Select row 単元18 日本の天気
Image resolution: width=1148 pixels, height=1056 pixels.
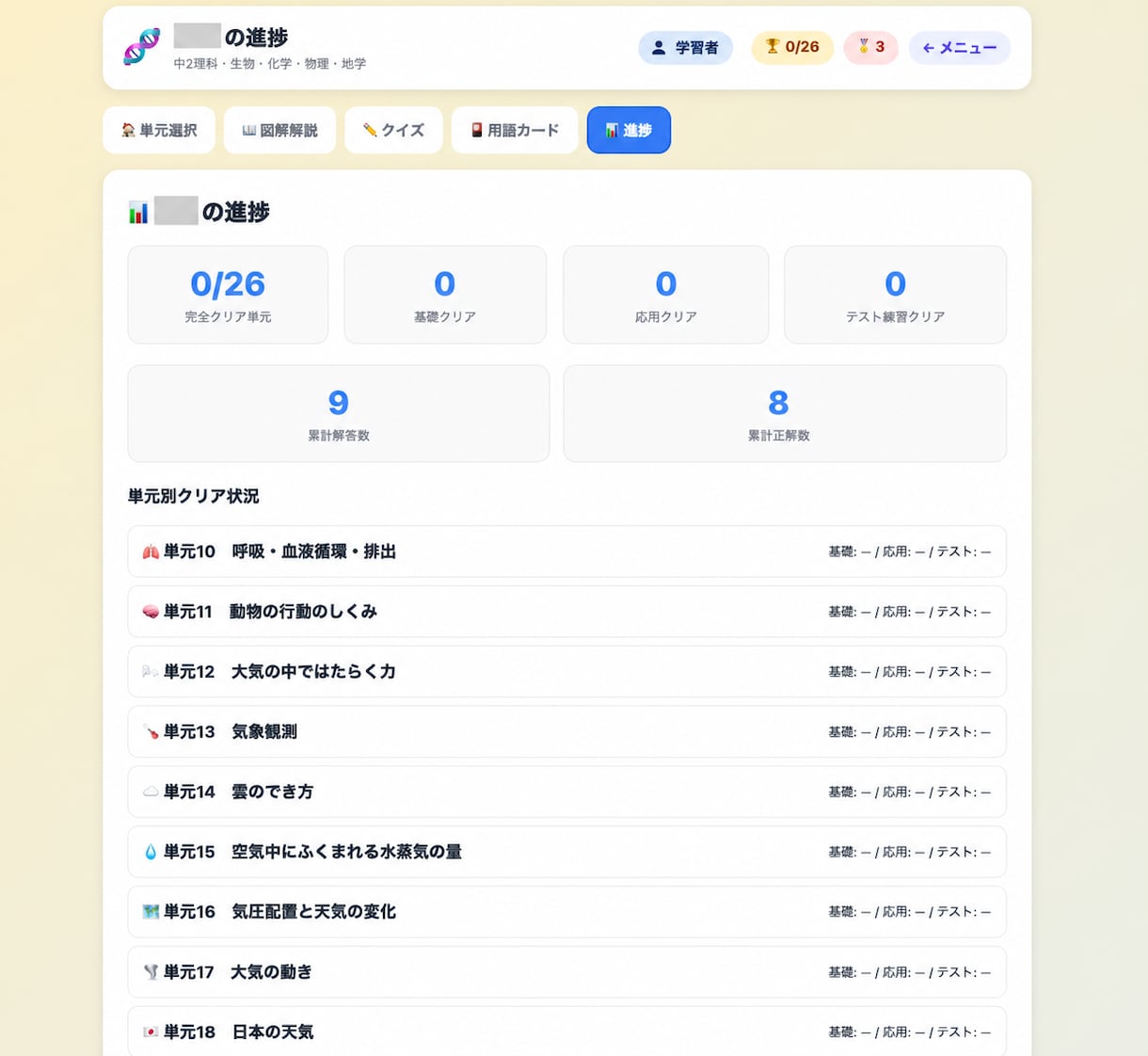coord(566,1032)
